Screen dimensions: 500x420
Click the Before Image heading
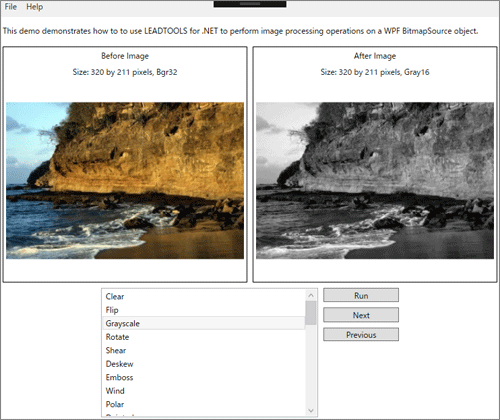point(125,56)
